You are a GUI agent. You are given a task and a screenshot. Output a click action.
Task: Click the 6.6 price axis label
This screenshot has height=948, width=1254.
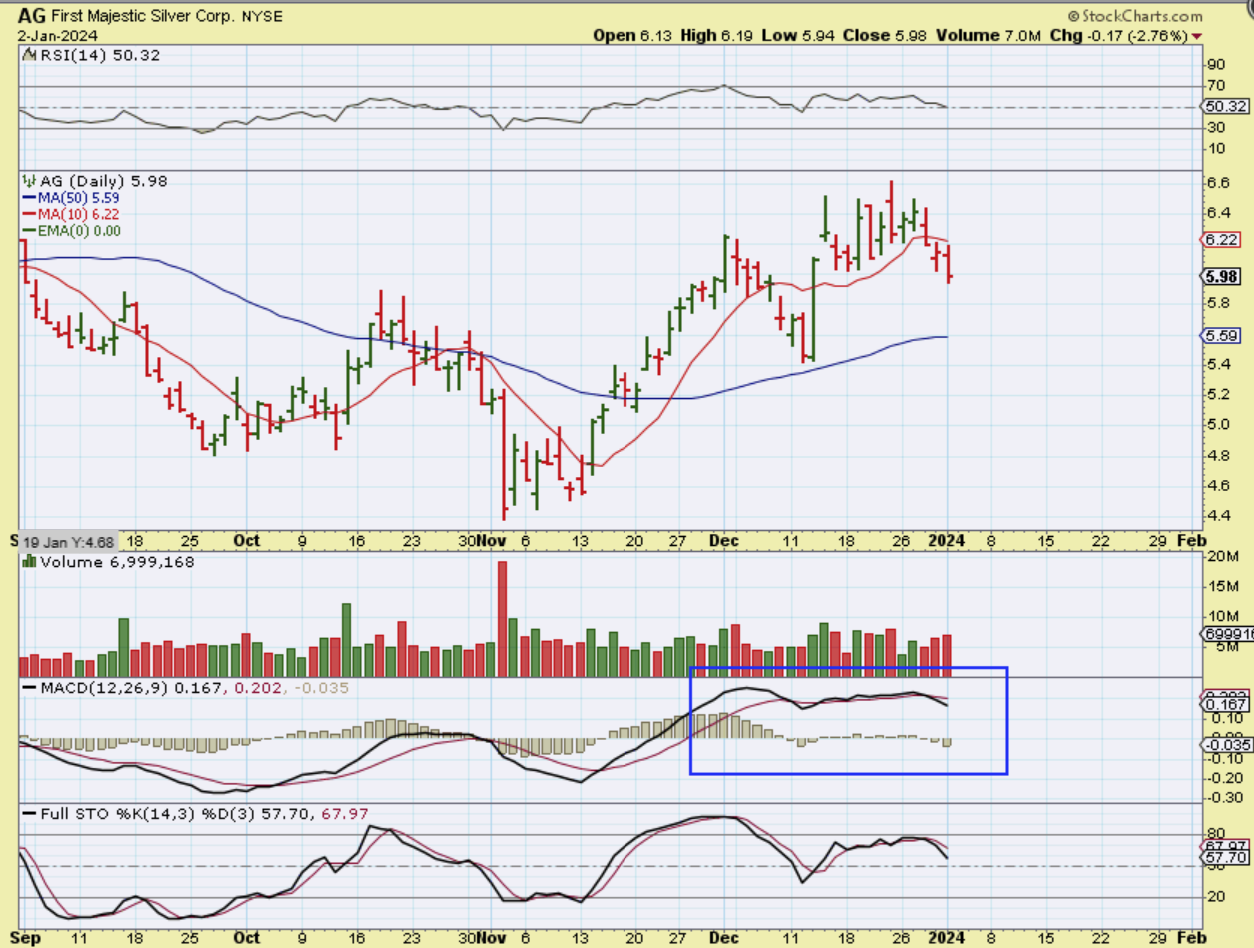pos(1218,183)
